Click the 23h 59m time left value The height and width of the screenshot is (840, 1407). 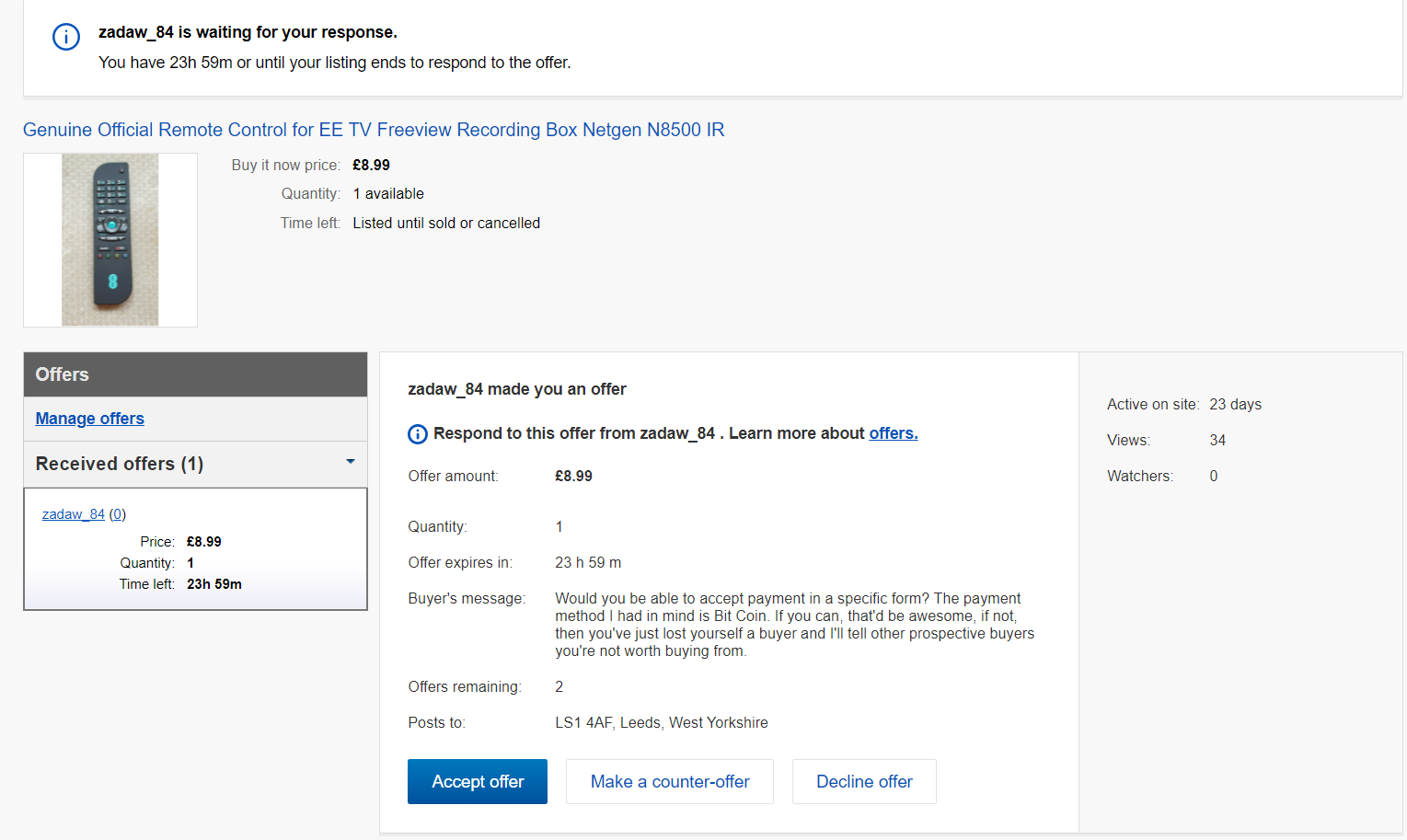click(213, 583)
